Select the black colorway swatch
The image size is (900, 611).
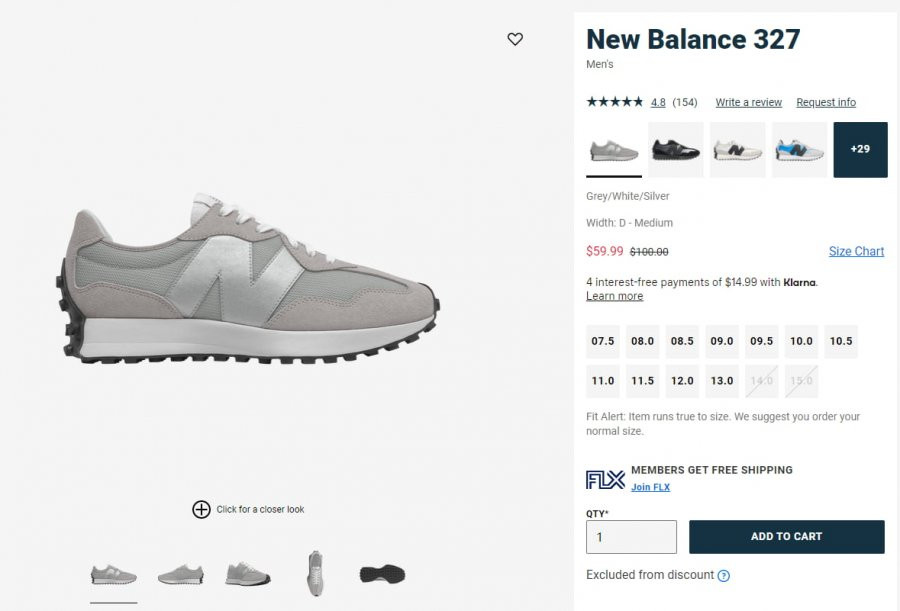(x=676, y=149)
